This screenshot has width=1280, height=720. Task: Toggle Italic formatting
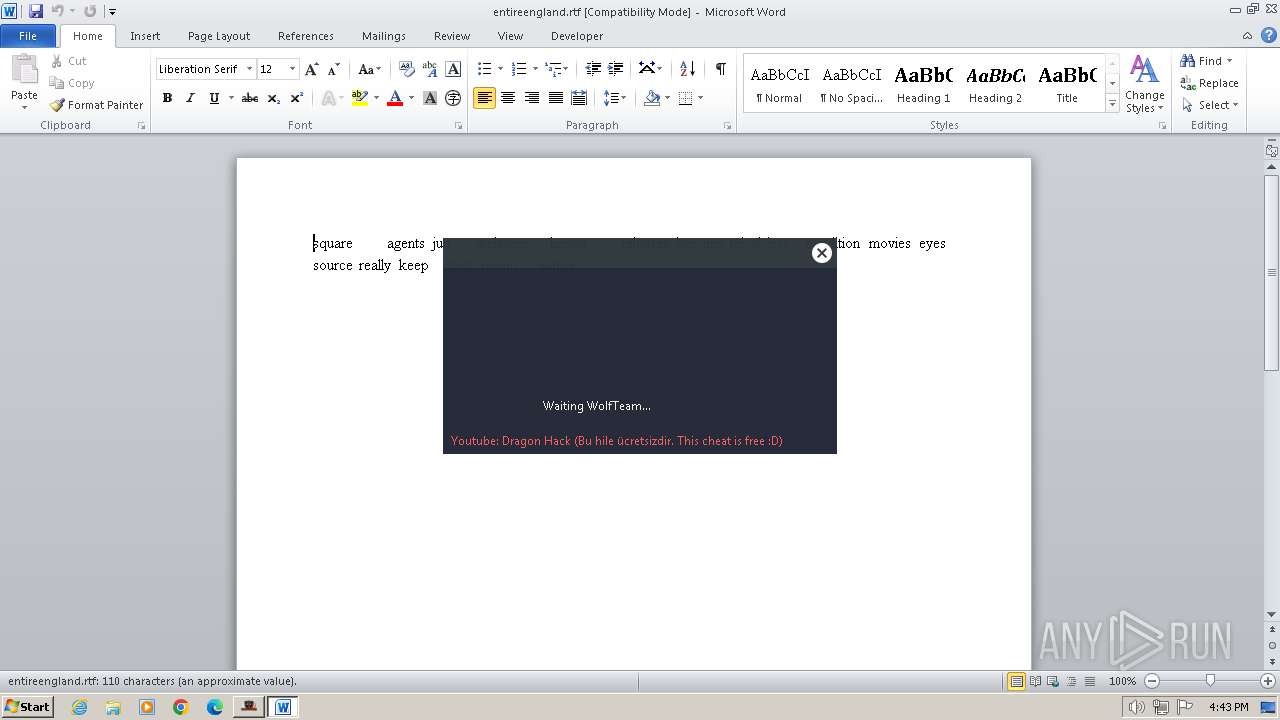(x=190, y=98)
